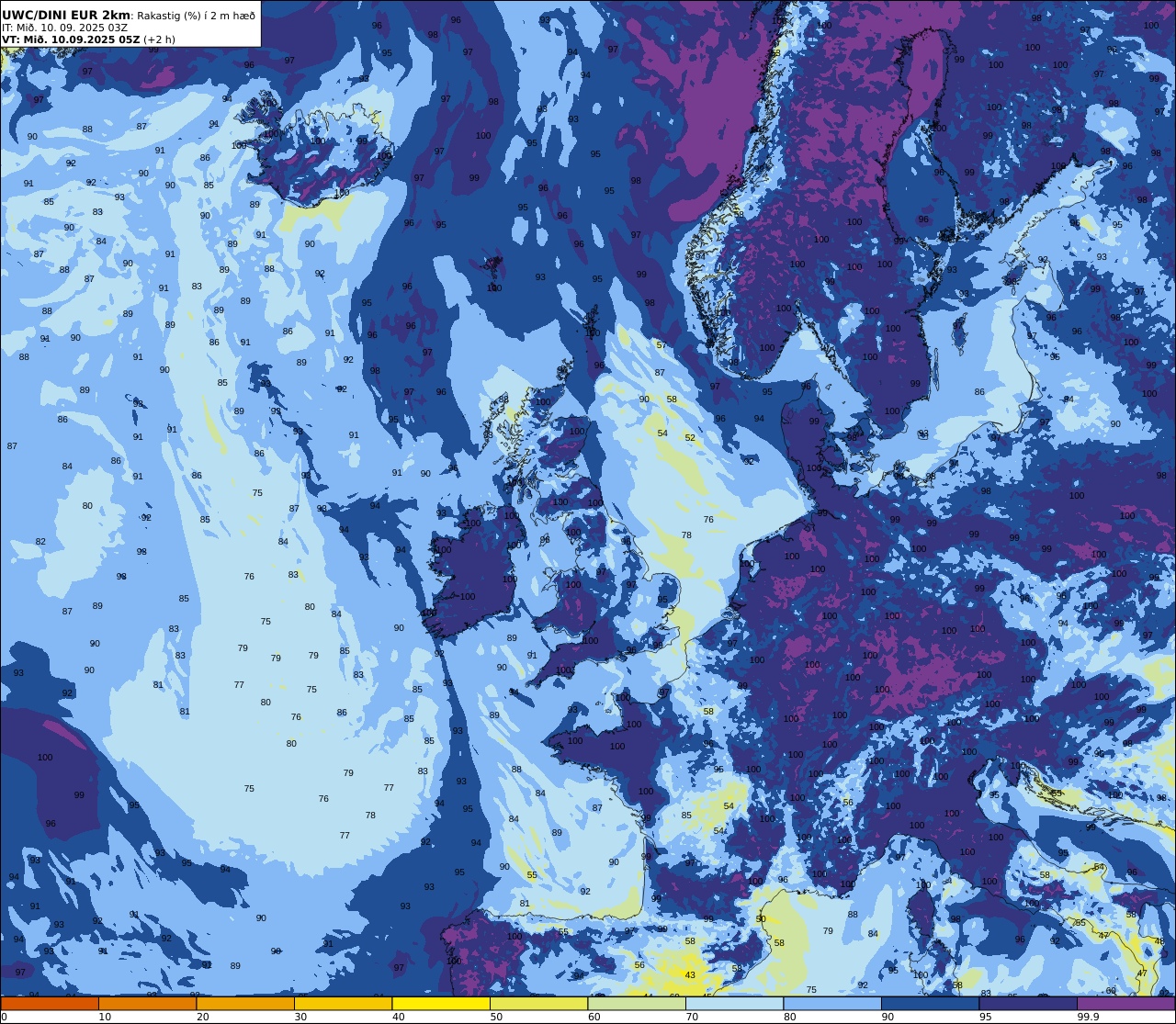Click the legend tick label "10"
Viewport: 1176px width, 1024px height.
click(x=105, y=1017)
